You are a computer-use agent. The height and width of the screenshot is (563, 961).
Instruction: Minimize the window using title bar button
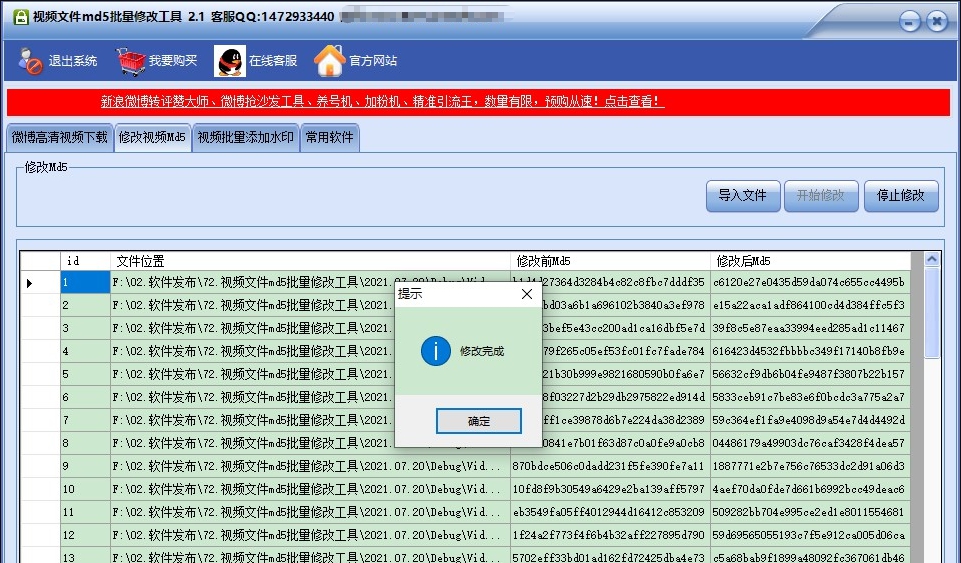click(910, 21)
